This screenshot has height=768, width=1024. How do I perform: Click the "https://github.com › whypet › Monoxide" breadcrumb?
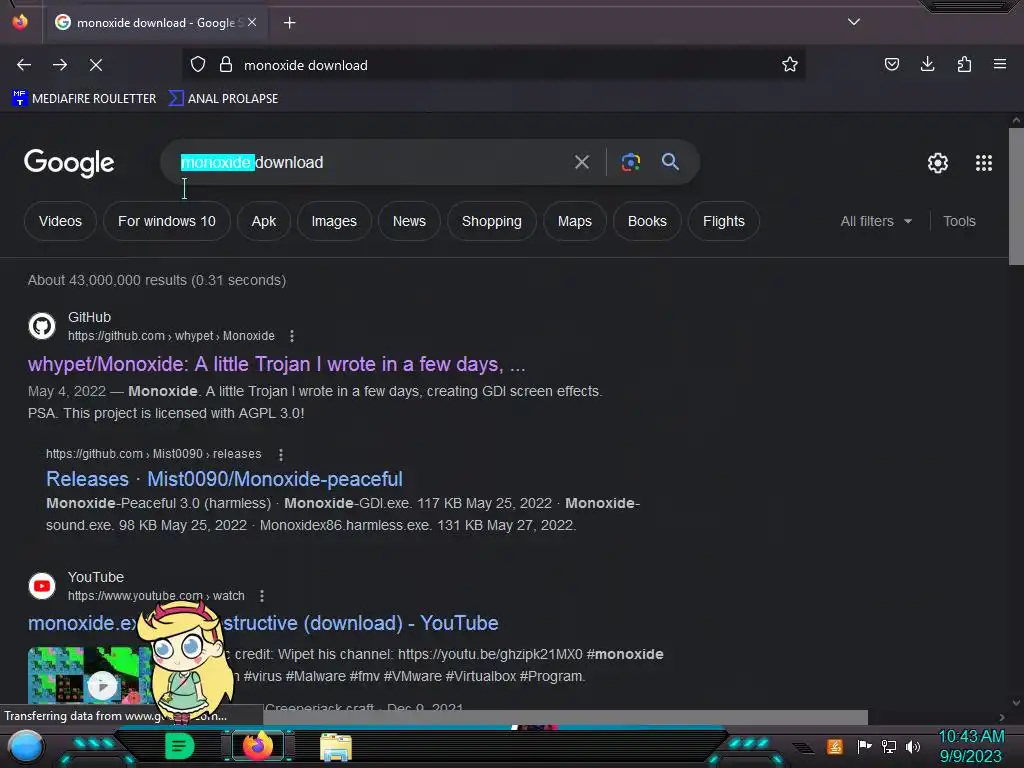tap(171, 336)
